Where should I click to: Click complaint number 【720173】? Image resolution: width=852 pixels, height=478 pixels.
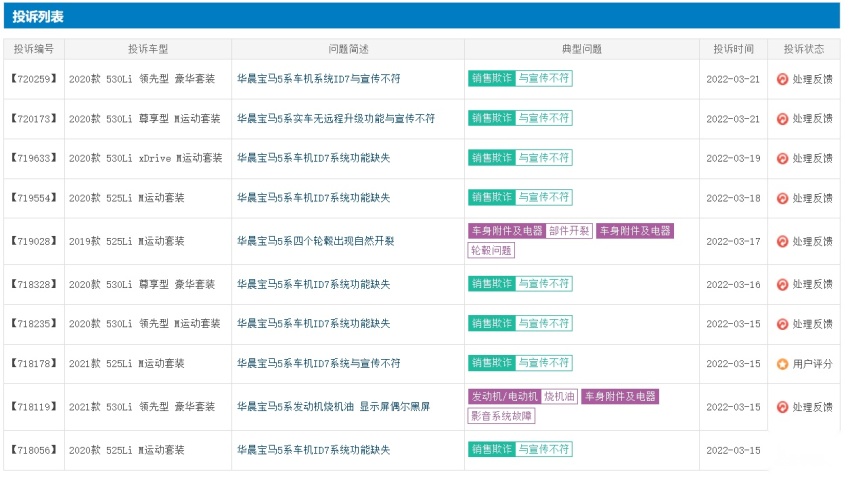point(34,118)
